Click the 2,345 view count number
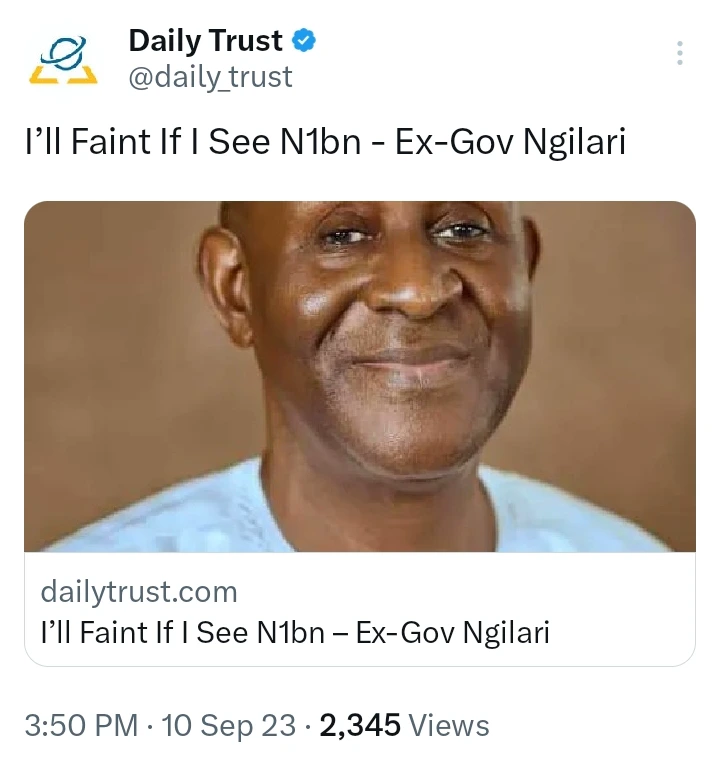720x767 pixels. (x=360, y=725)
